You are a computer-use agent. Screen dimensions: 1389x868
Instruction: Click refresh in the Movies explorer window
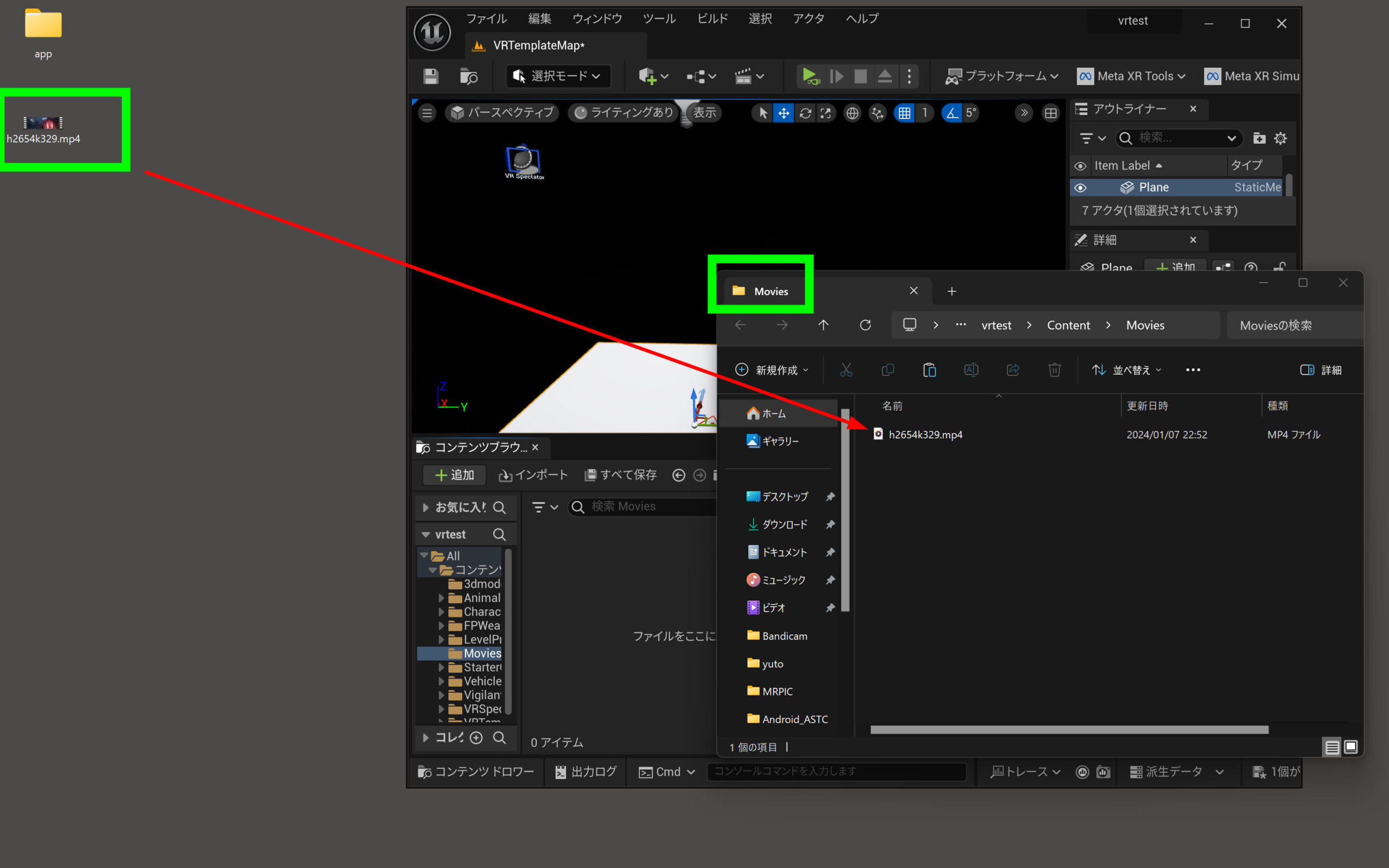(865, 325)
